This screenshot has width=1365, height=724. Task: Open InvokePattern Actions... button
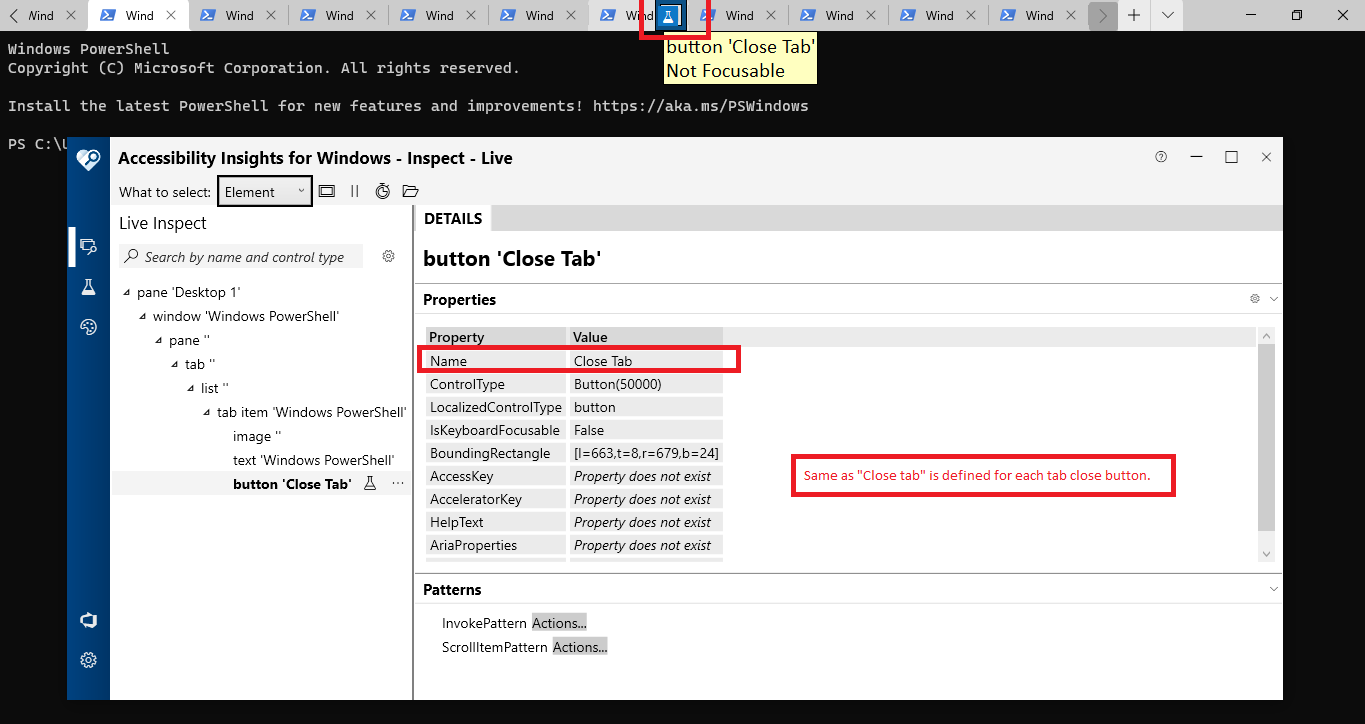pos(559,623)
